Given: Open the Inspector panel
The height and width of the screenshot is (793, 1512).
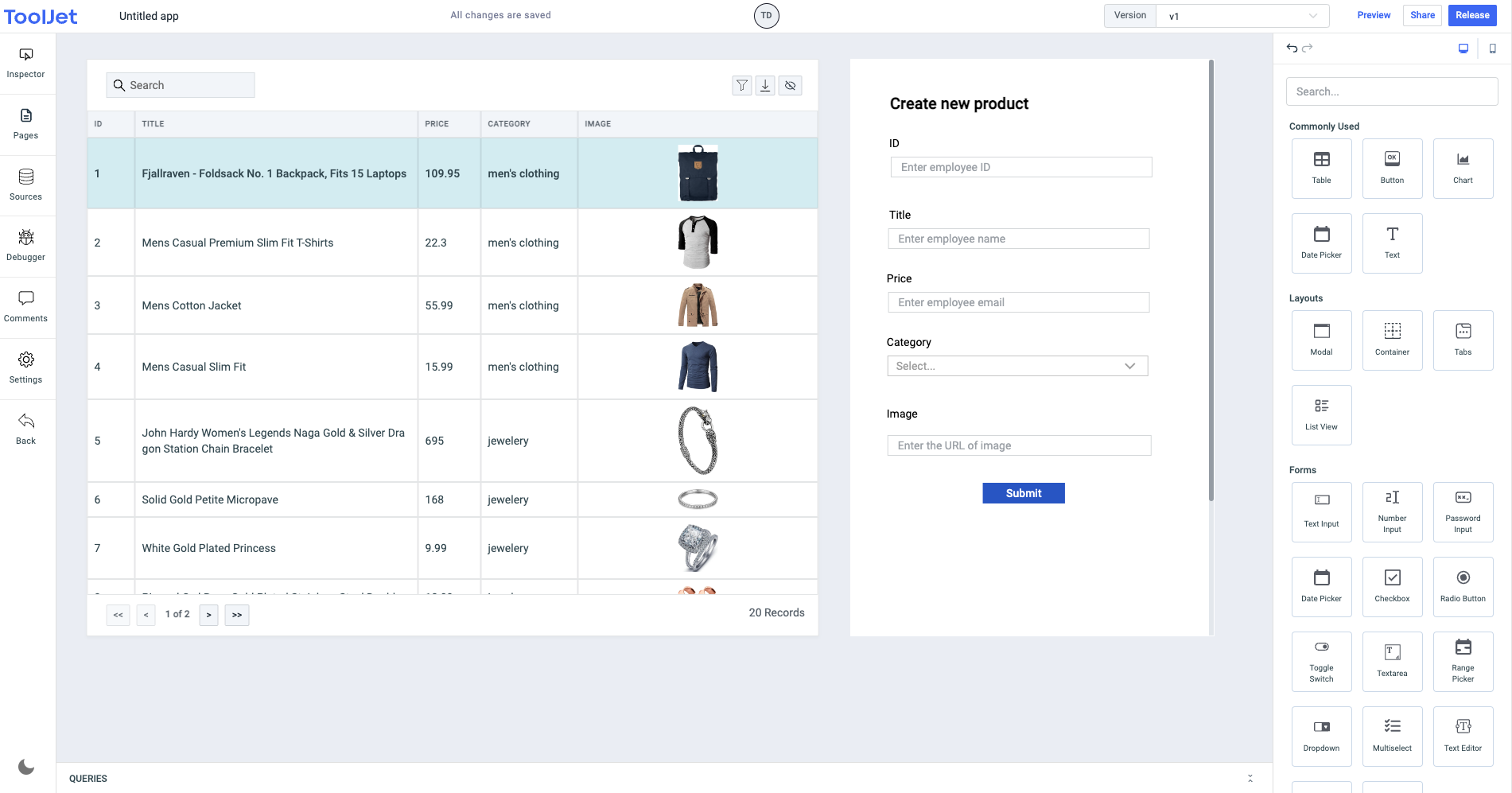Looking at the screenshot, I should point(25,63).
